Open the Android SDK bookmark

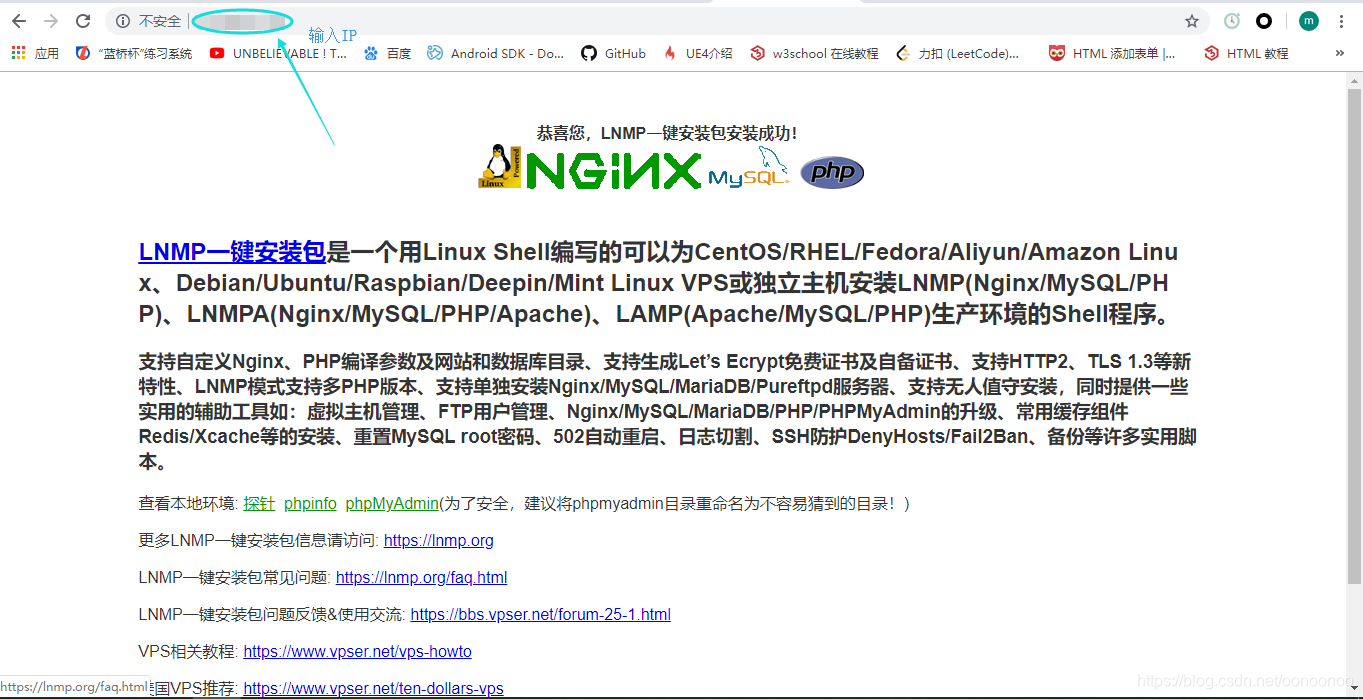coord(496,53)
